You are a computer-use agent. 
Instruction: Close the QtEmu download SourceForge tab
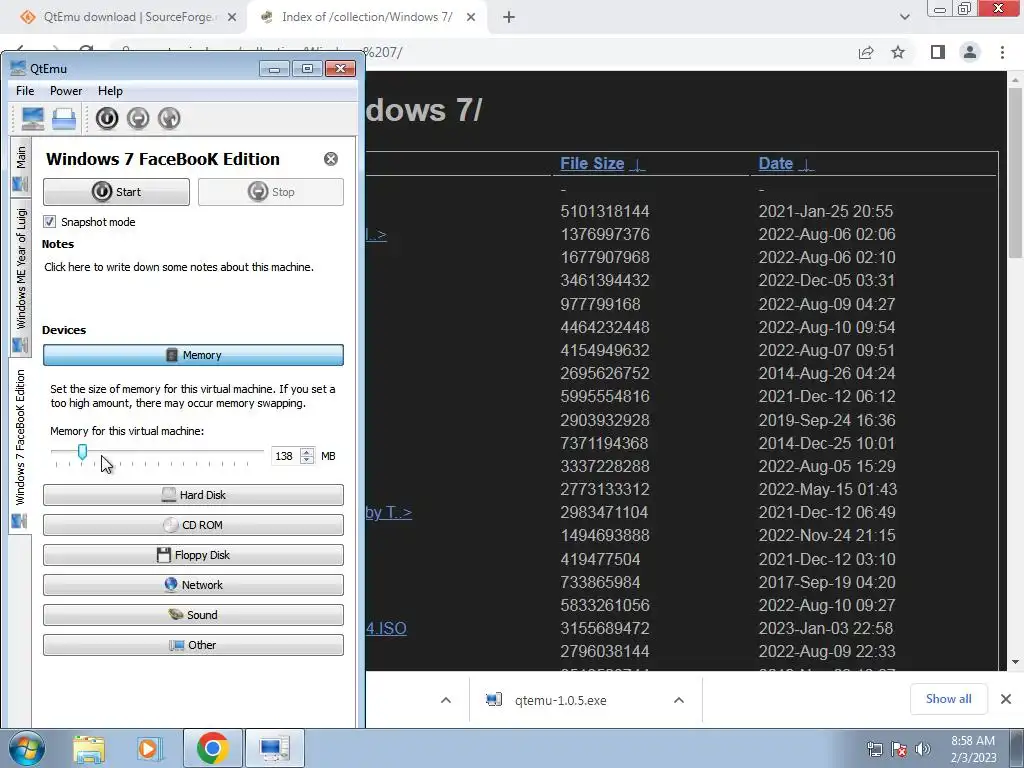point(232,17)
